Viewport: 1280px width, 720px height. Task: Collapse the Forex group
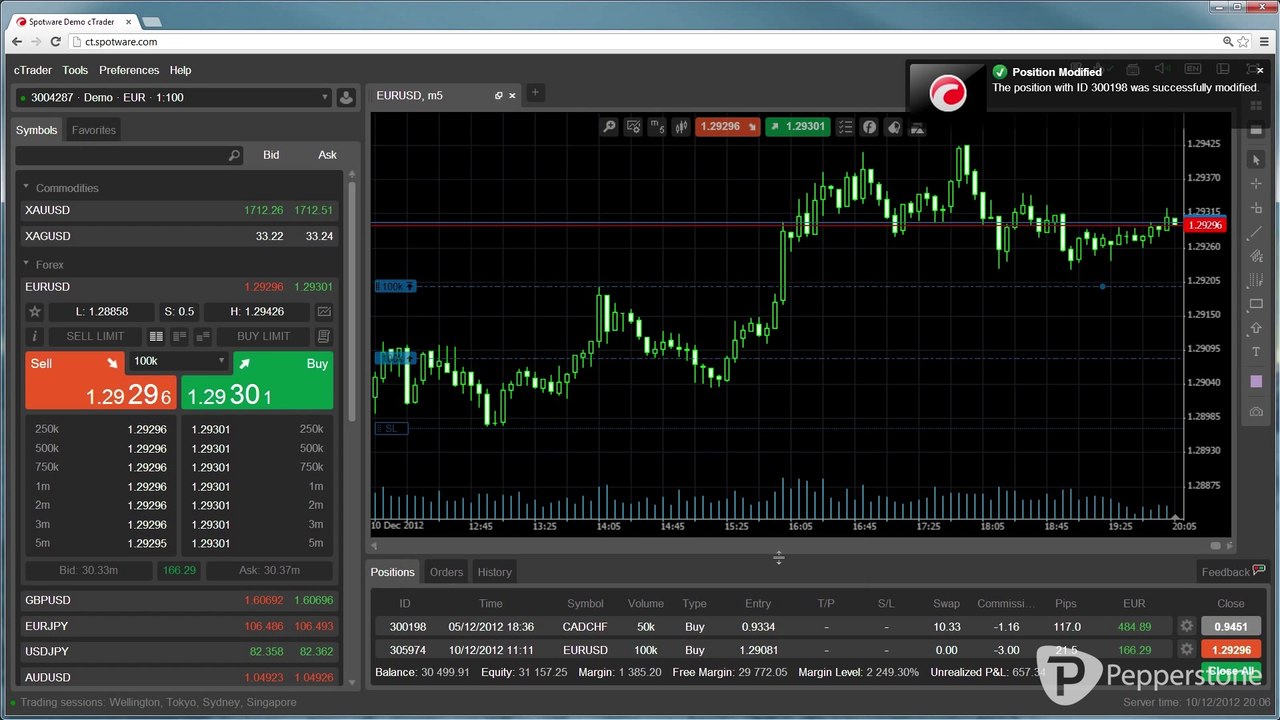coord(27,264)
